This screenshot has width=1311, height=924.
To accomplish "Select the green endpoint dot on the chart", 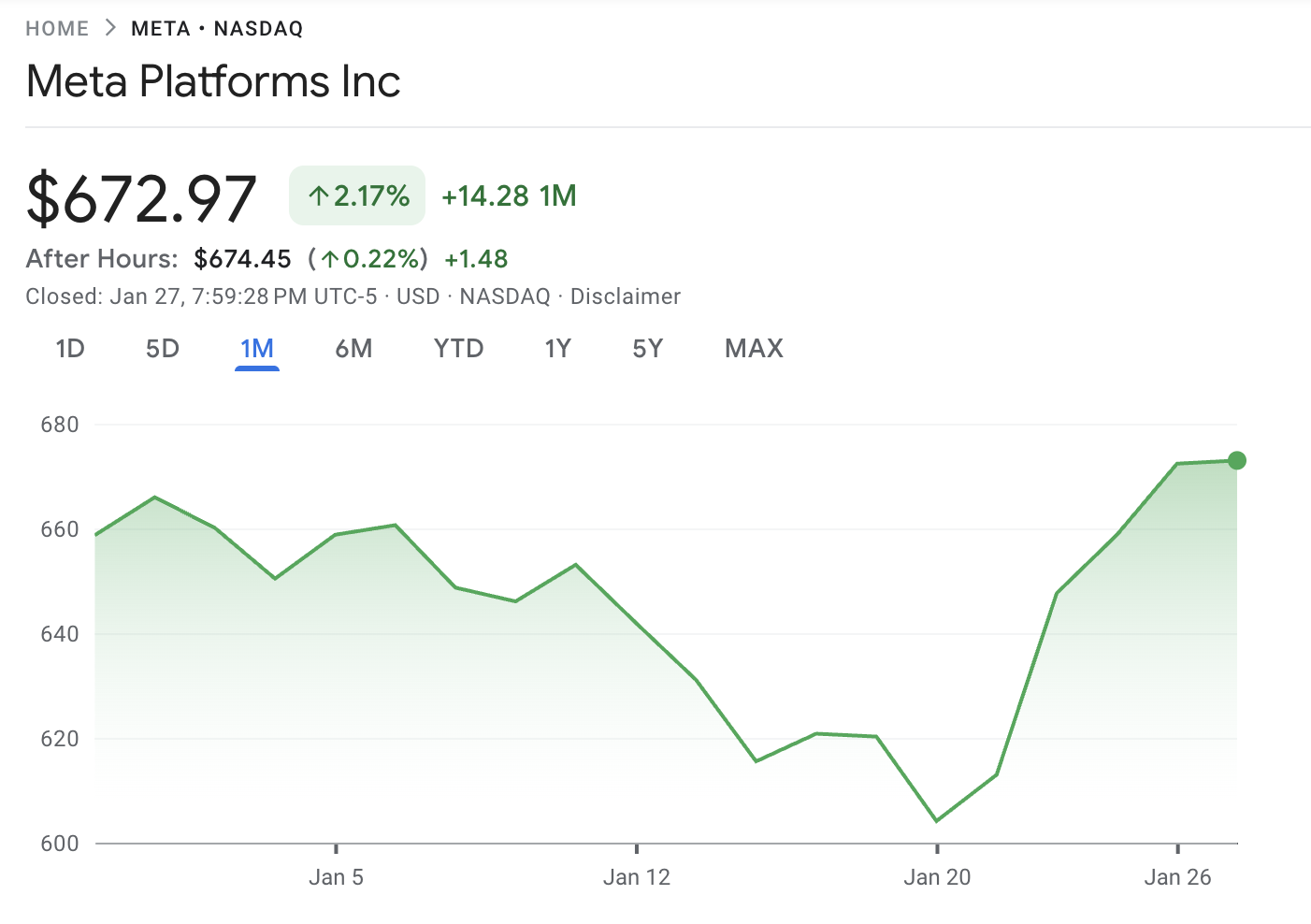I will click(1236, 459).
